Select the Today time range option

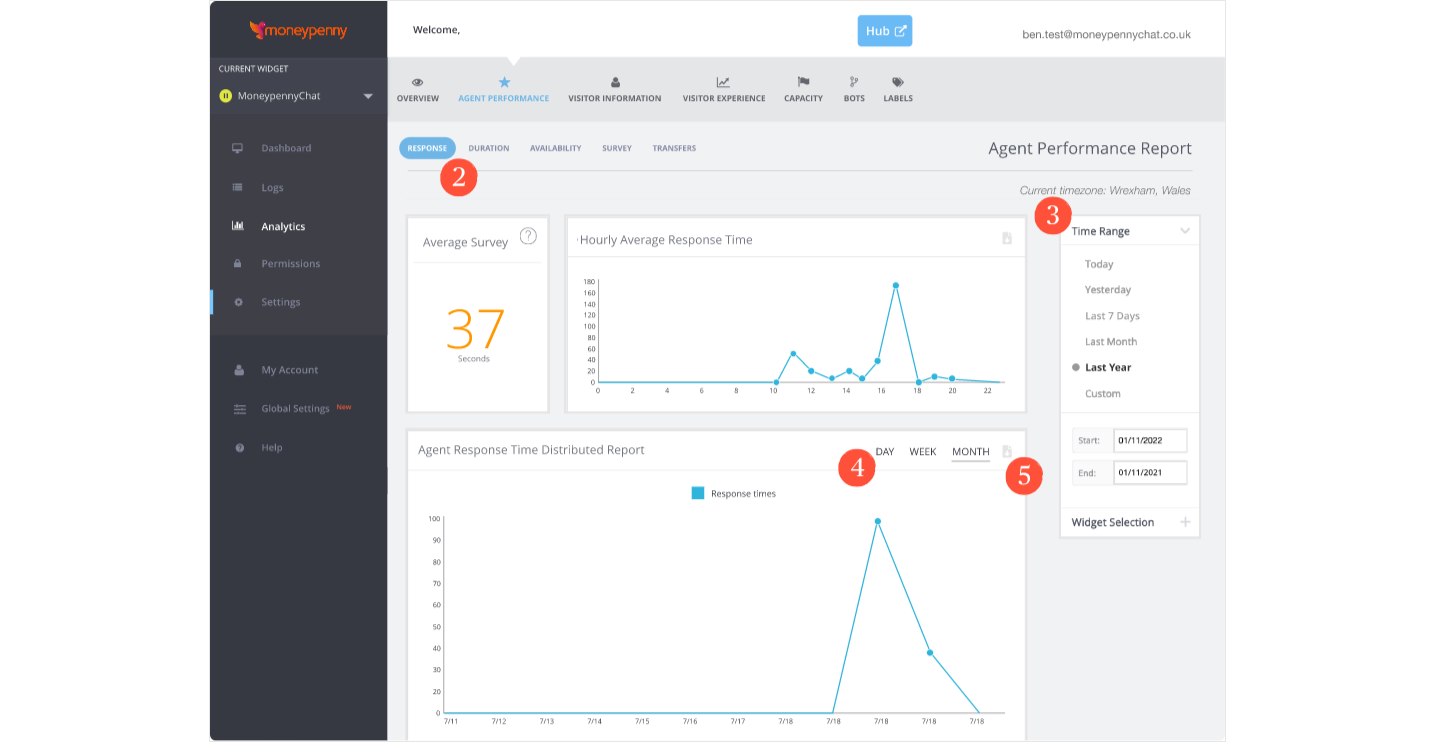tap(1099, 264)
